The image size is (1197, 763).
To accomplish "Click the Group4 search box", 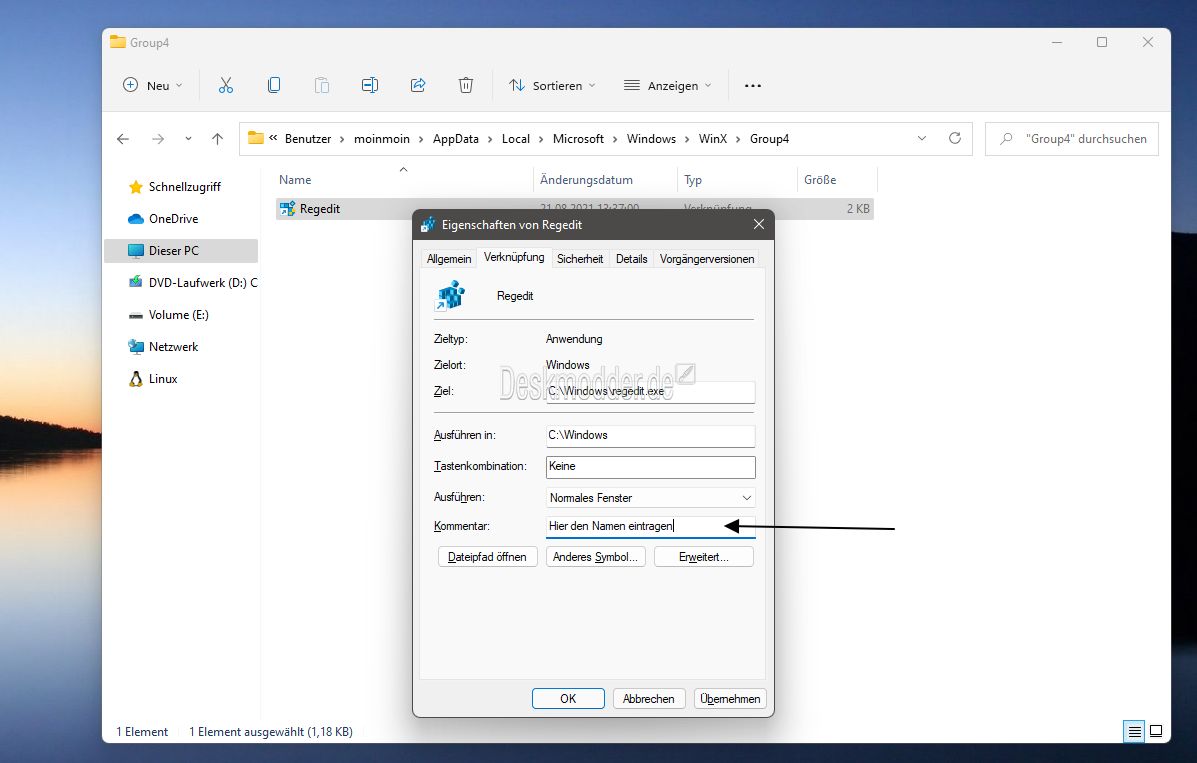I will tap(1072, 139).
